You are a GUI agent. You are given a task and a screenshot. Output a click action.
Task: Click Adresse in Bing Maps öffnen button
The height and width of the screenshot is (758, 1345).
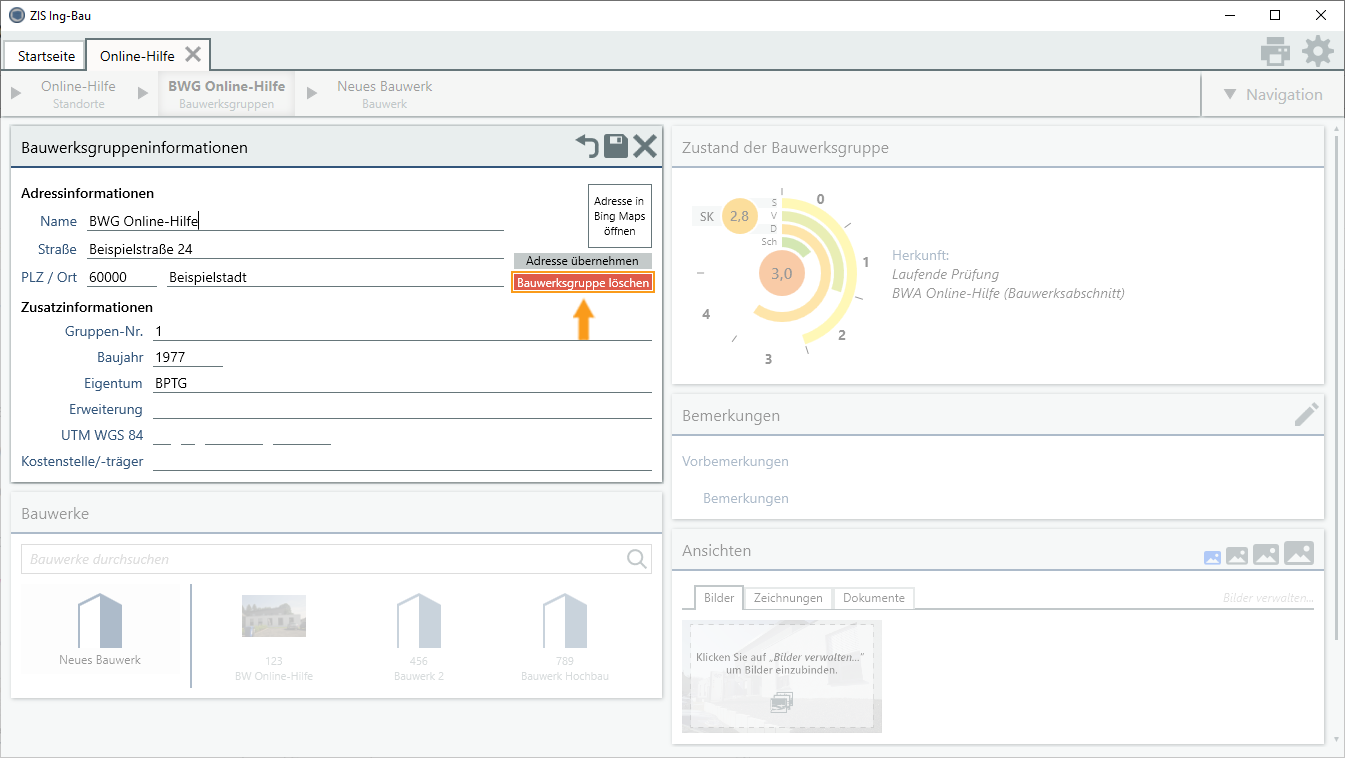tap(619, 216)
